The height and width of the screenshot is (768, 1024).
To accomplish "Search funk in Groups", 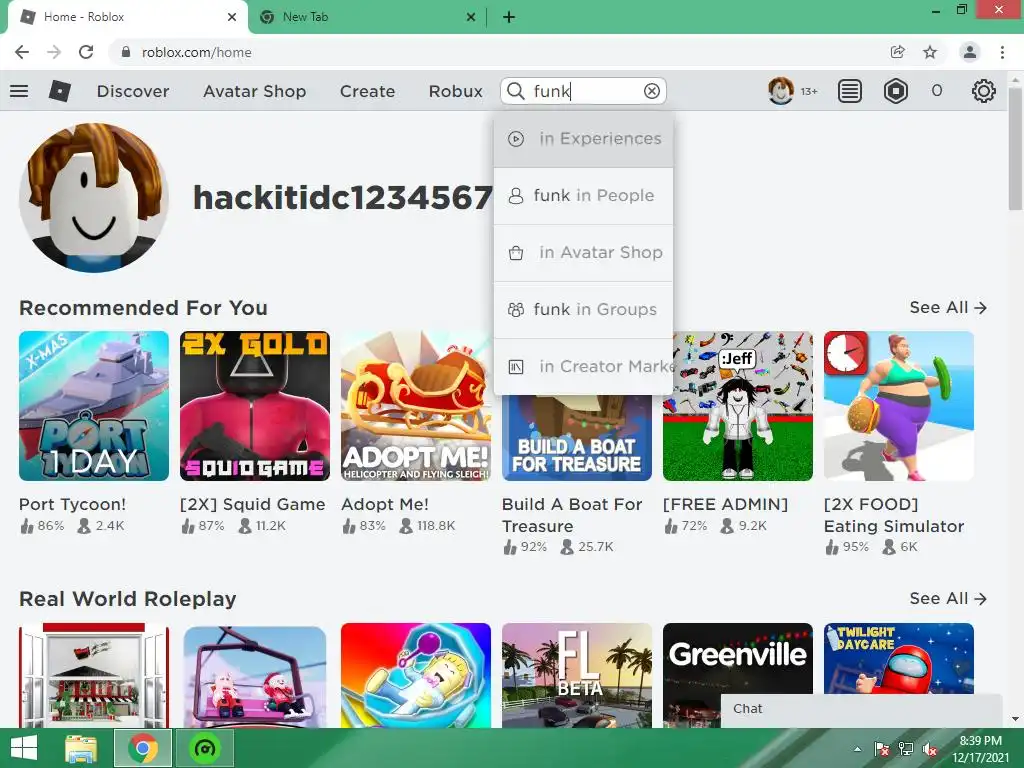I will [584, 310].
